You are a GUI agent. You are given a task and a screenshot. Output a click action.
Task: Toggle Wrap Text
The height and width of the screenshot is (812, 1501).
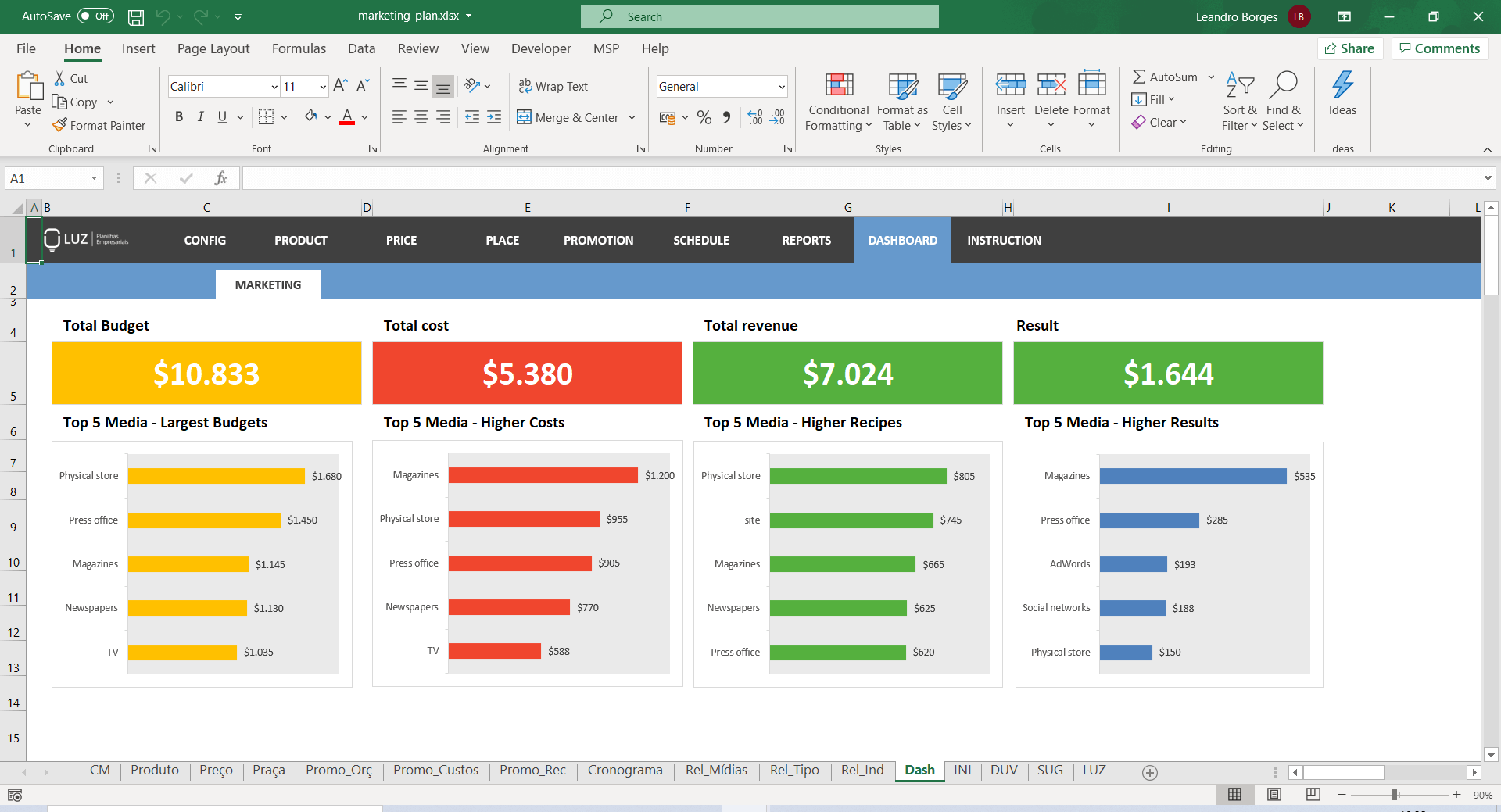553,87
